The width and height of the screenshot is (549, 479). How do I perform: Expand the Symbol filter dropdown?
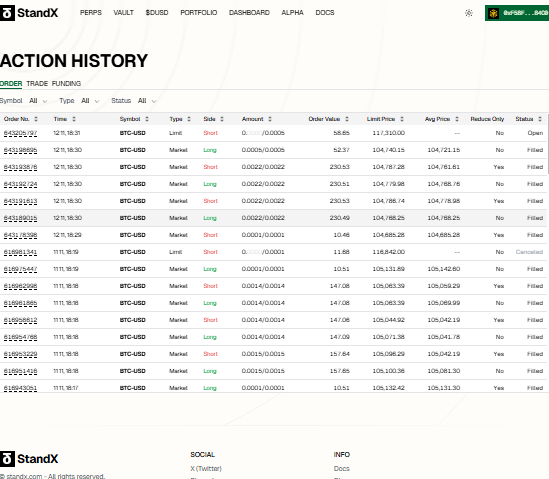point(38,101)
